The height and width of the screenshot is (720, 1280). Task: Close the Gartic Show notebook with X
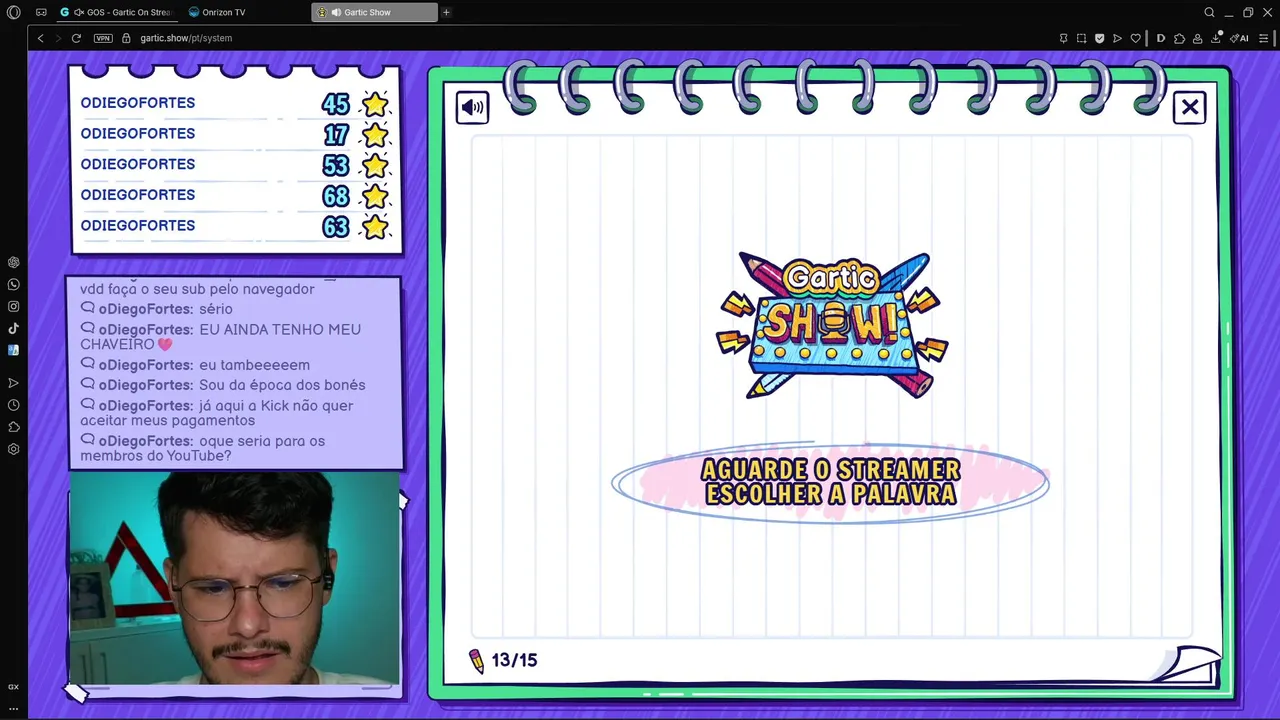tap(1190, 107)
